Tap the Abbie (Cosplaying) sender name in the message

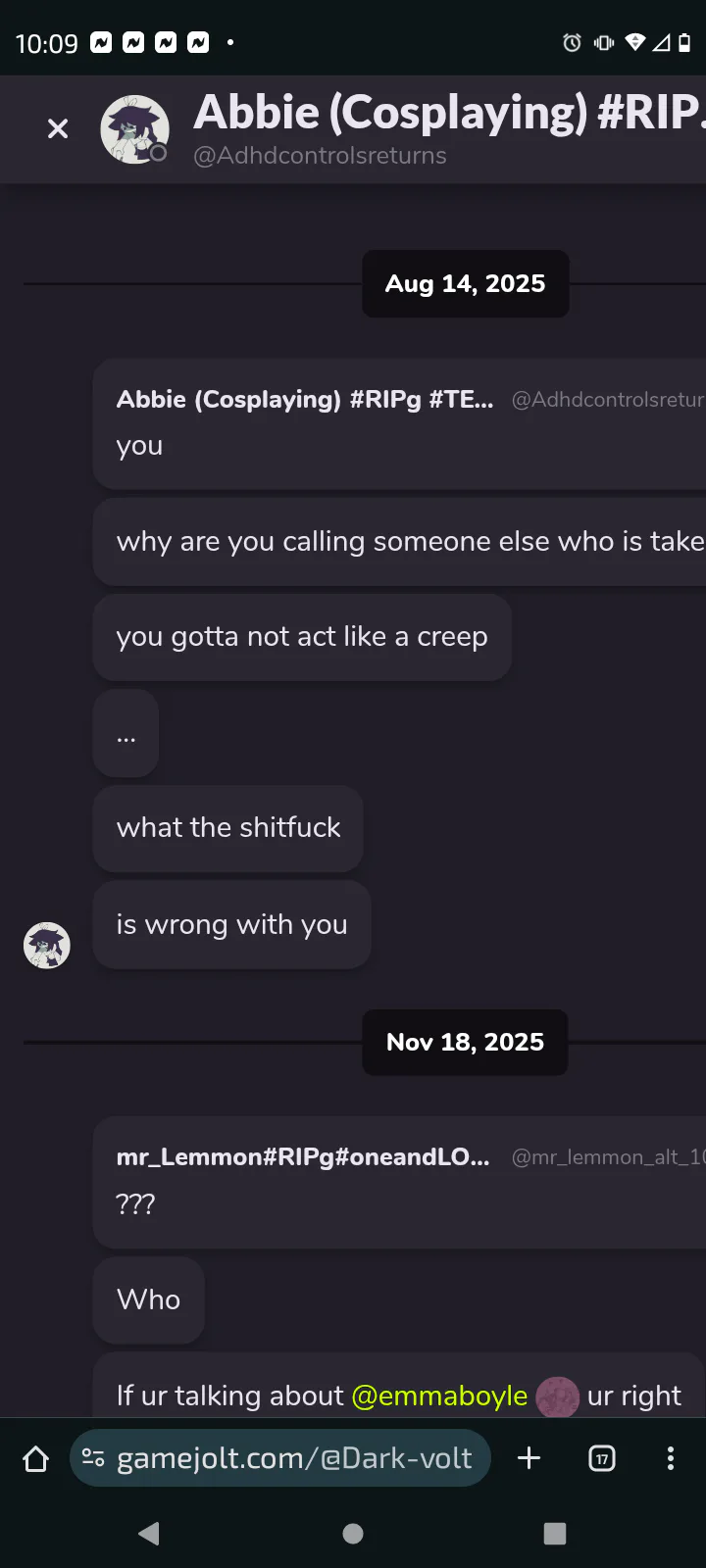click(x=305, y=399)
